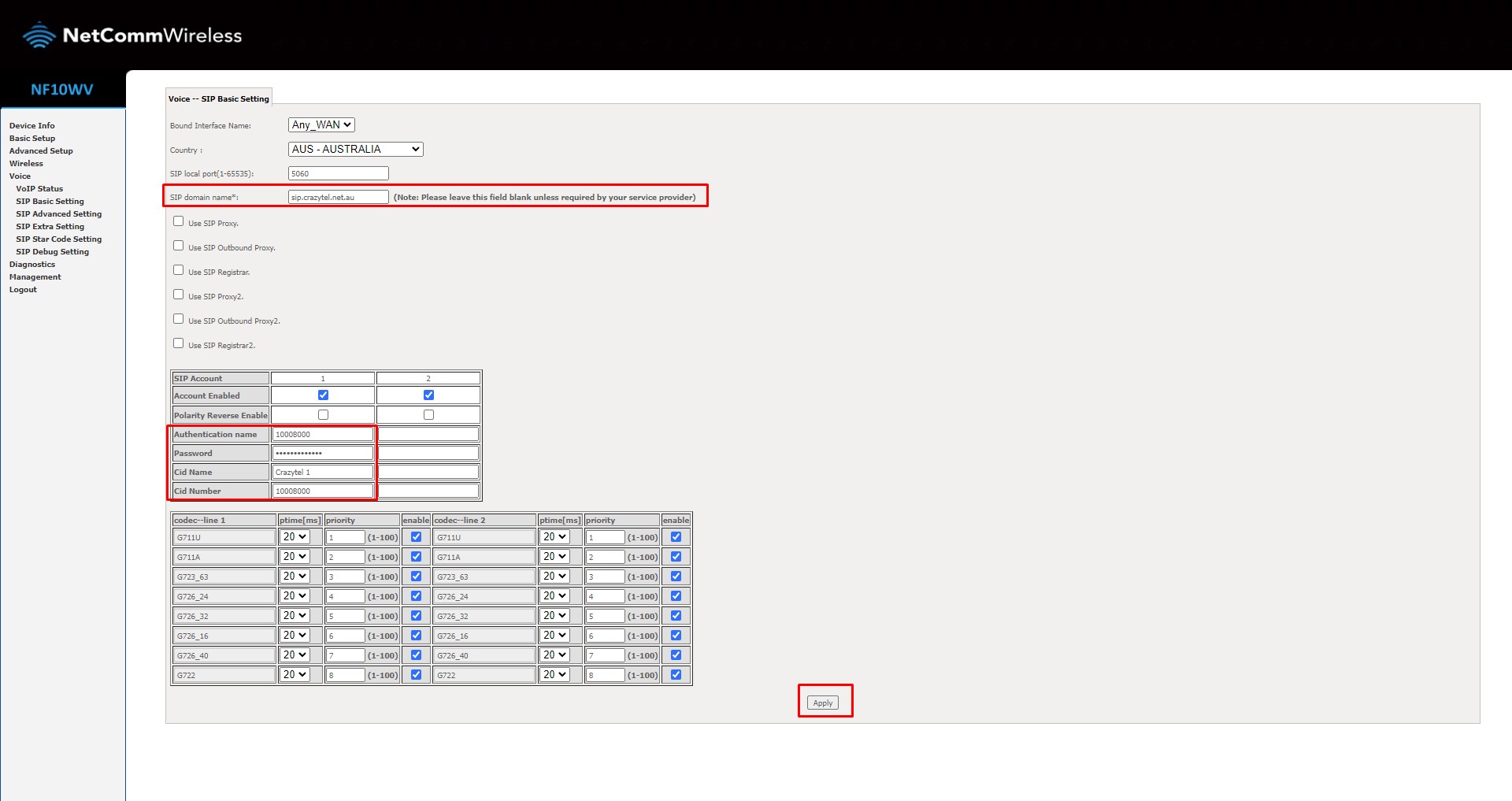Go to SIP Advanced Setting page
Image resolution: width=1512 pixels, height=801 pixels.
59,213
